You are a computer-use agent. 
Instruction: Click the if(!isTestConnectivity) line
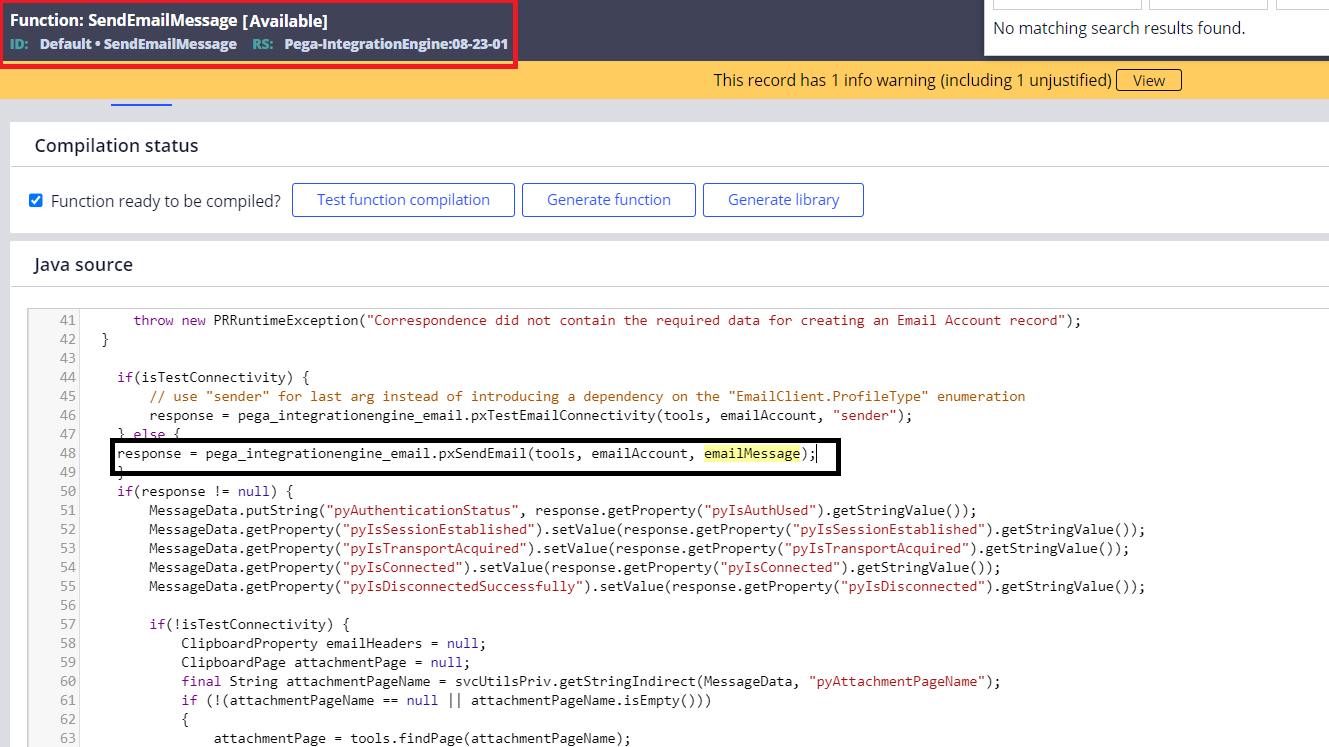tap(250, 624)
